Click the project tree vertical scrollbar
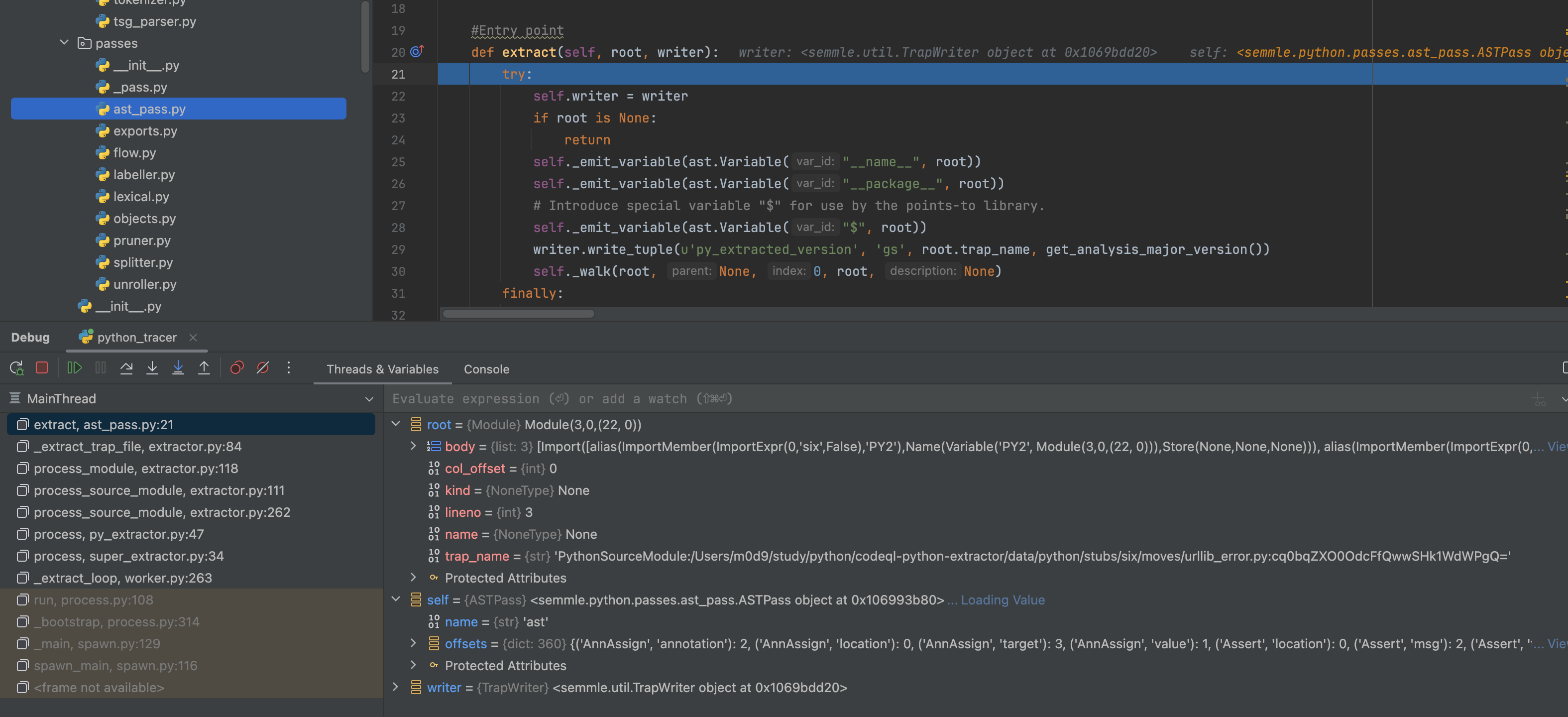 coord(365,36)
